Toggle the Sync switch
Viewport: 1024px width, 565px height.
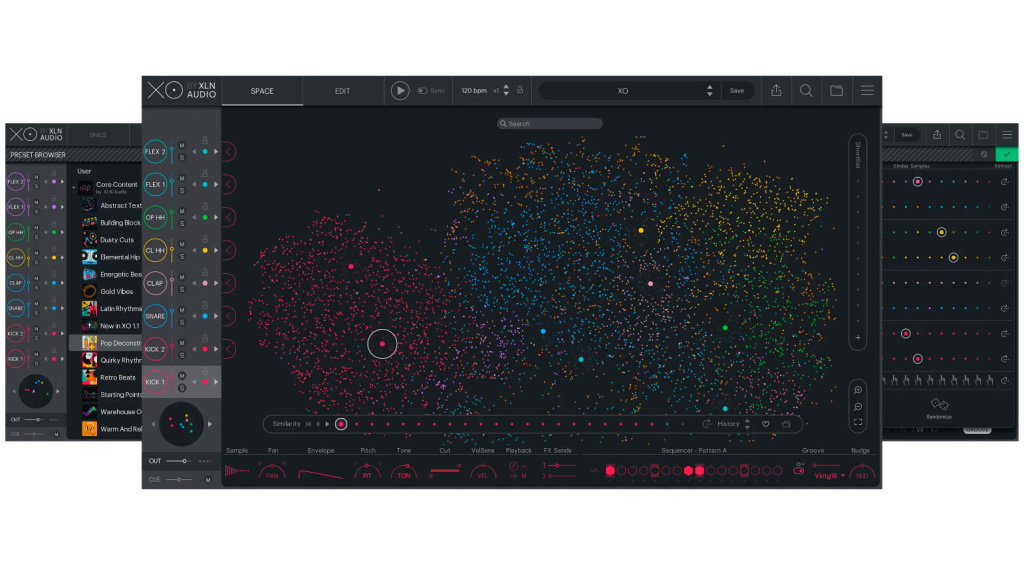[x=422, y=91]
